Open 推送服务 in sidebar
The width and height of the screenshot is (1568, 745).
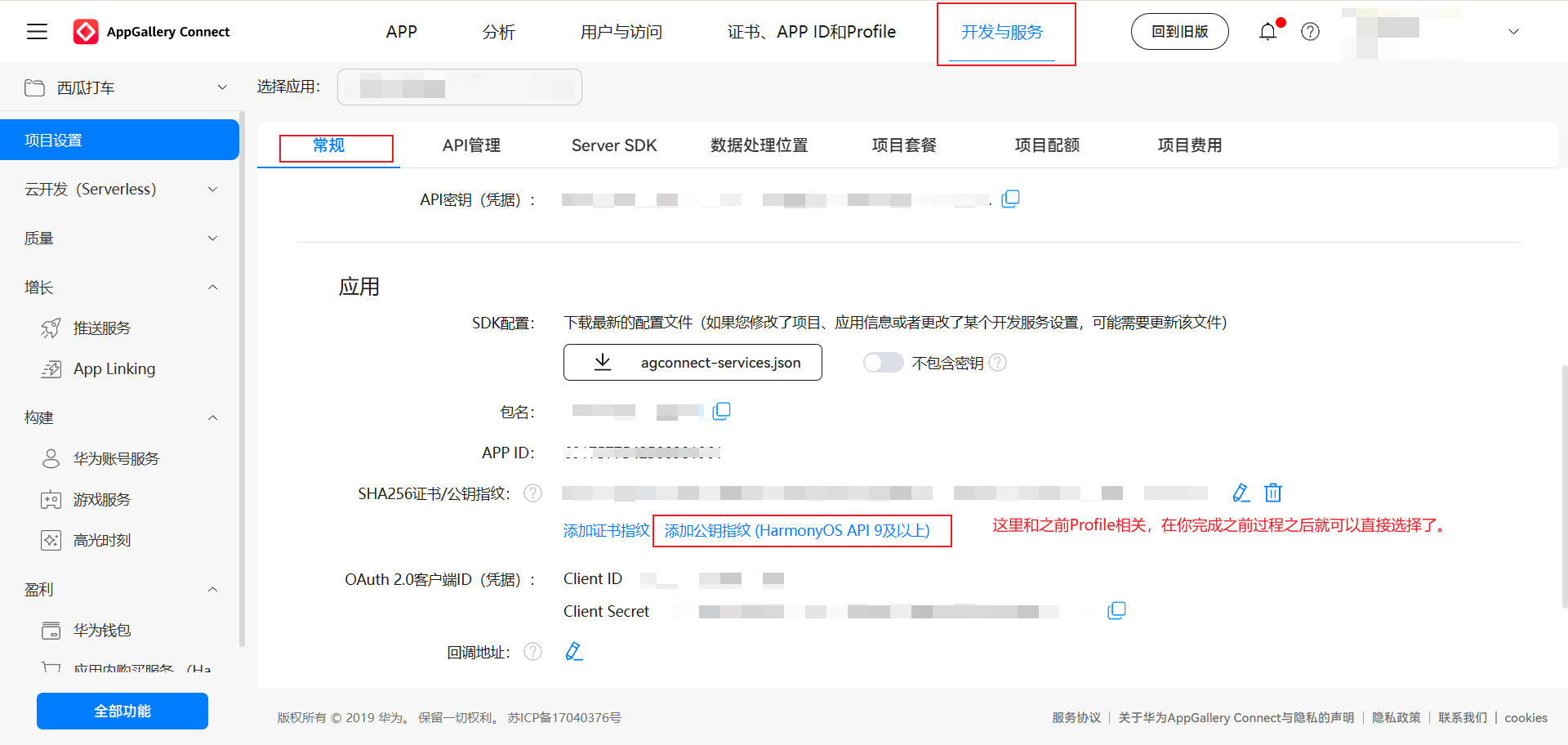102,328
